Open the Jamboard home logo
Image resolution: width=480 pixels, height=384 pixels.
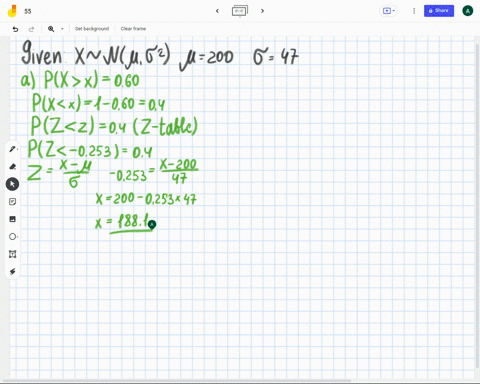12,11
